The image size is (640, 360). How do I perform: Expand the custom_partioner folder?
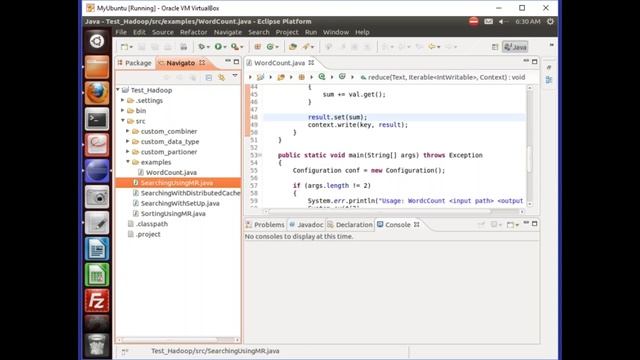click(128, 151)
